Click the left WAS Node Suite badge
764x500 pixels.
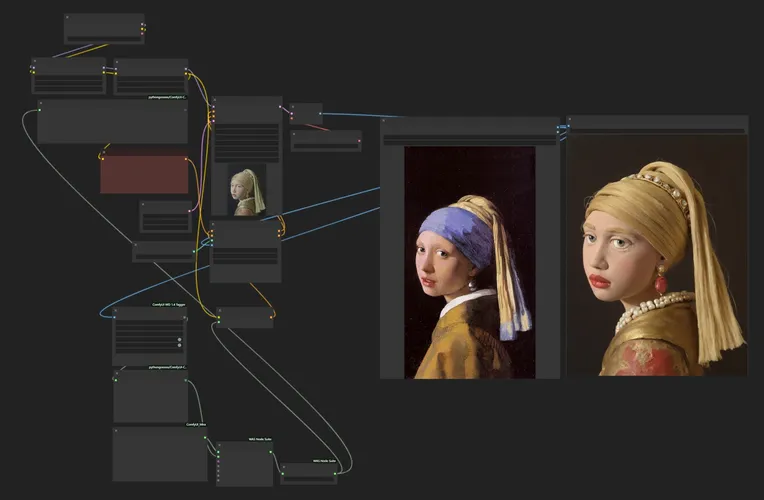pyautogui.click(x=259, y=438)
